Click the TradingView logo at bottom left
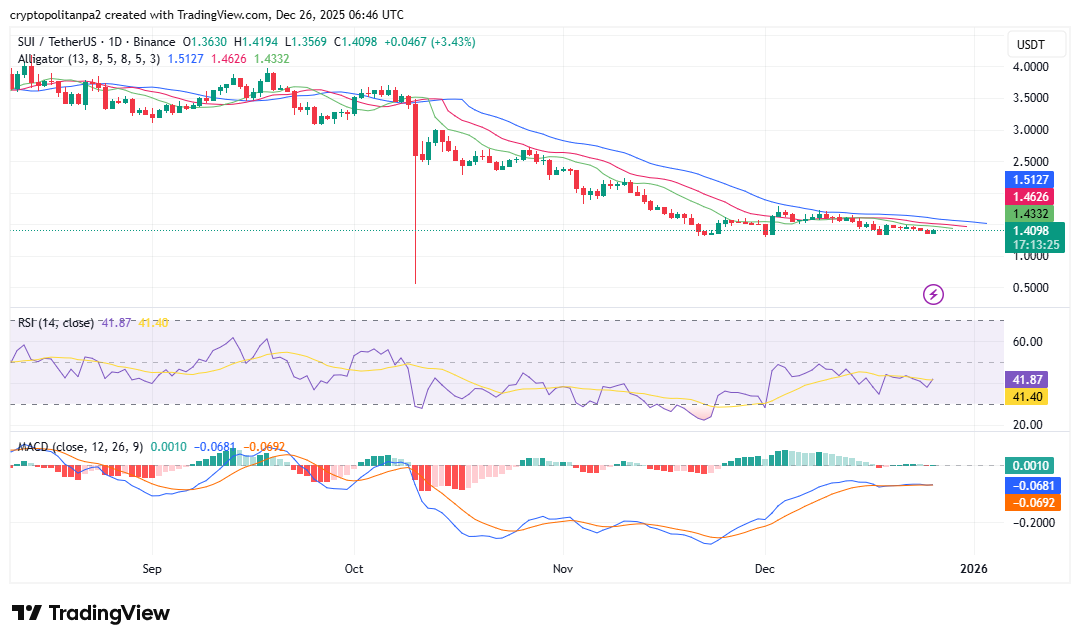Viewport: 1080px width, 643px height. [x=91, y=613]
